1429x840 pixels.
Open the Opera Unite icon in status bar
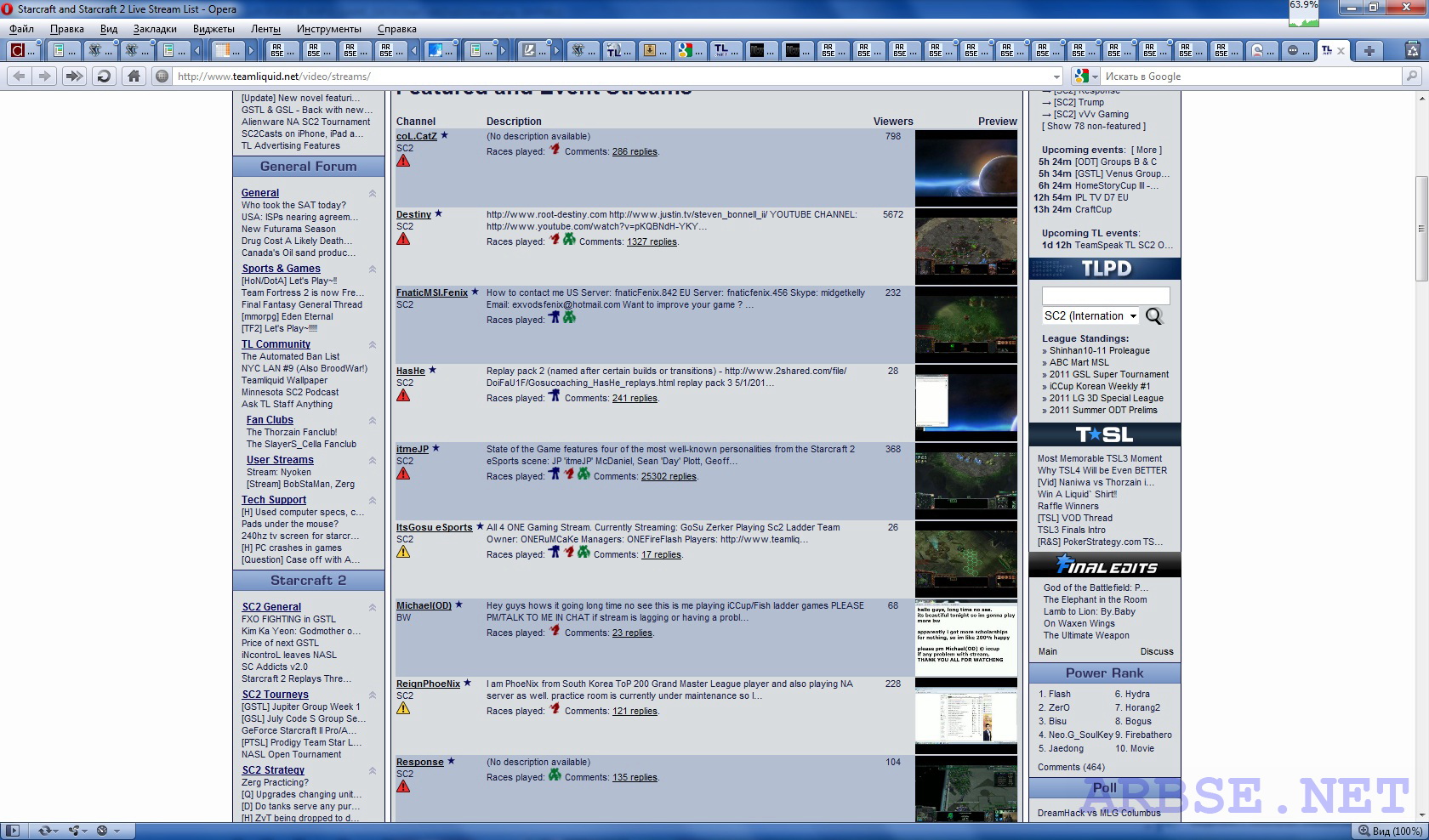(74, 831)
